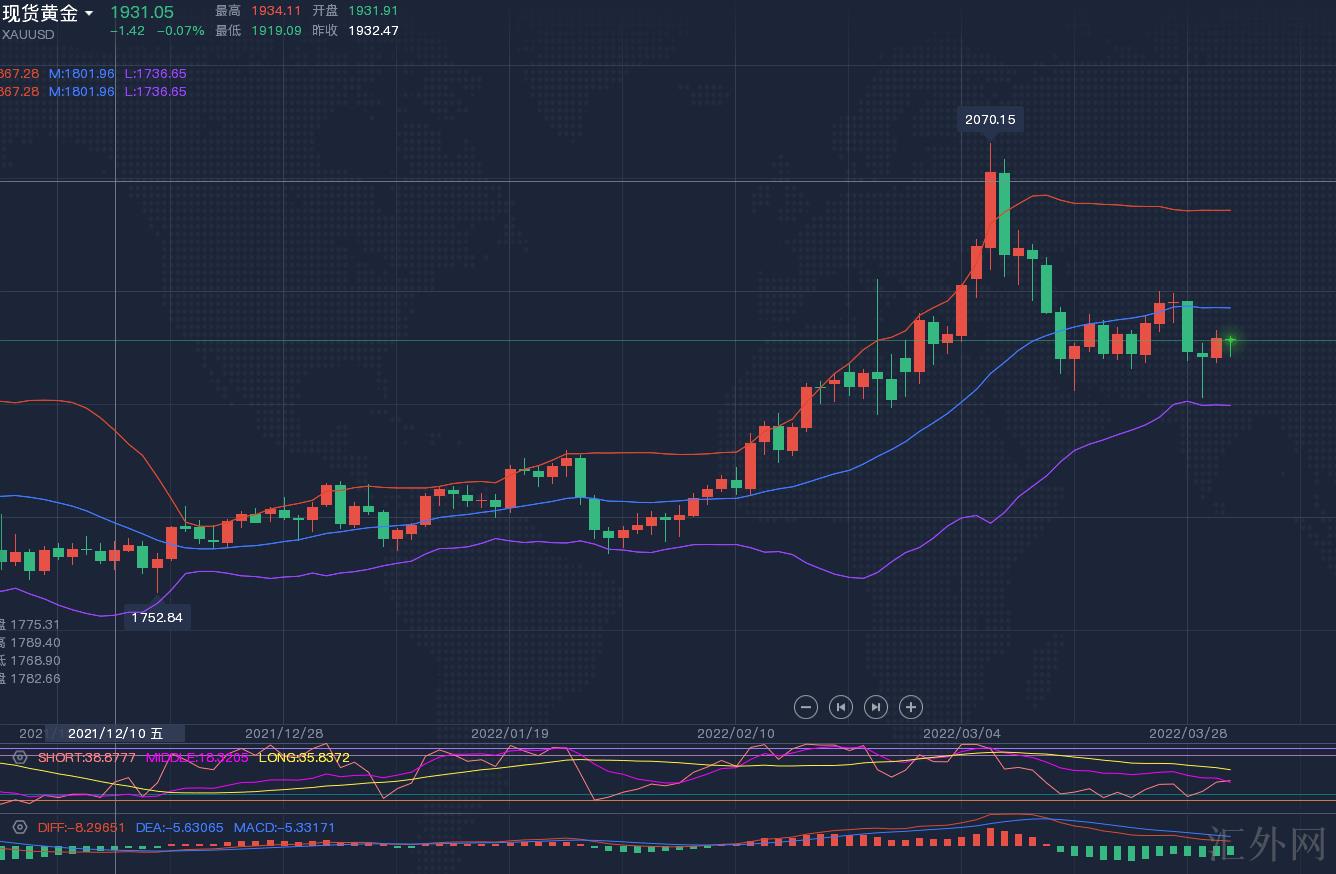Select the 2022/01/19 date on time axis
The image size is (1336, 874).
click(x=509, y=733)
